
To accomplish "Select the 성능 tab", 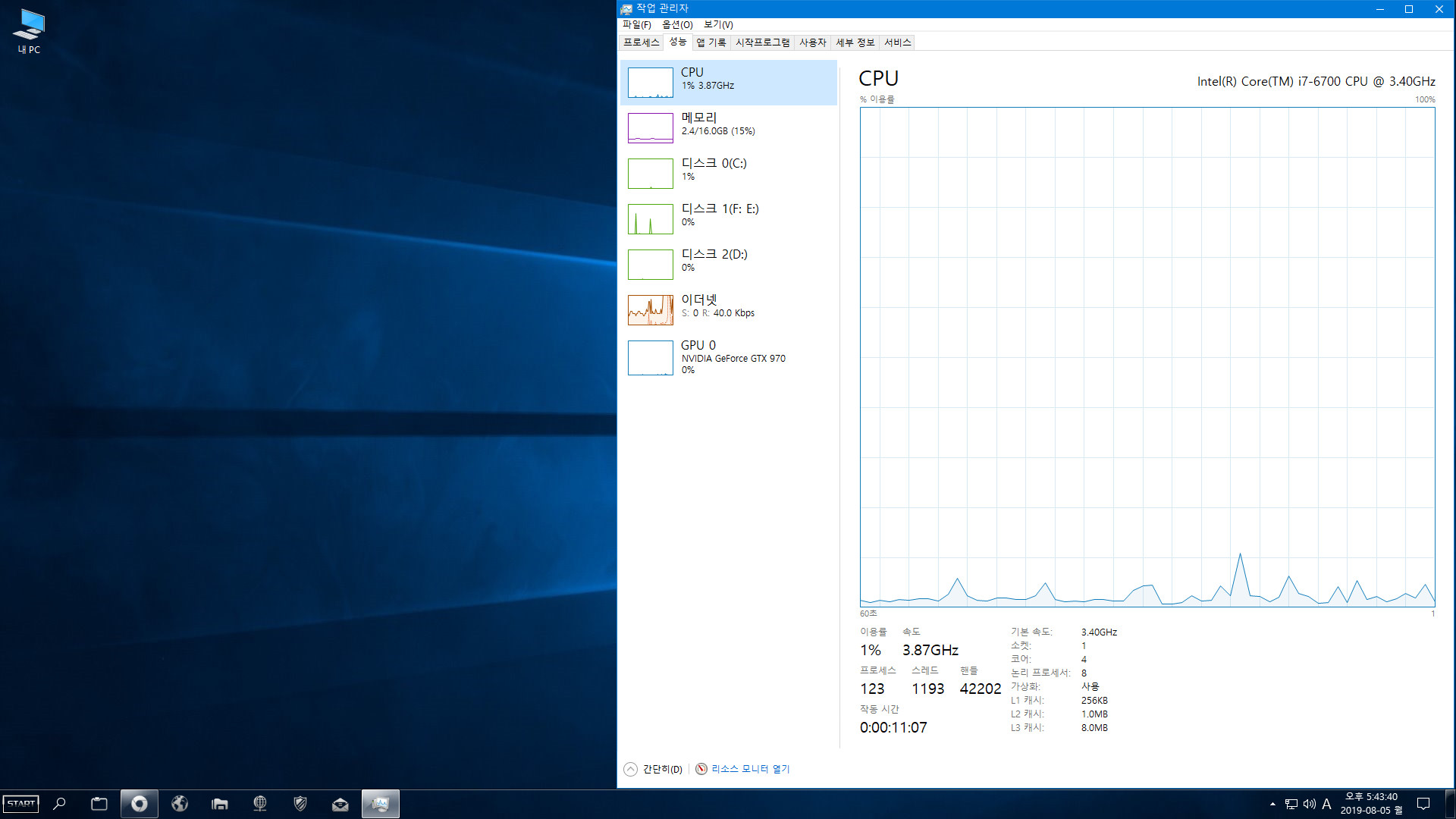I will point(678,42).
